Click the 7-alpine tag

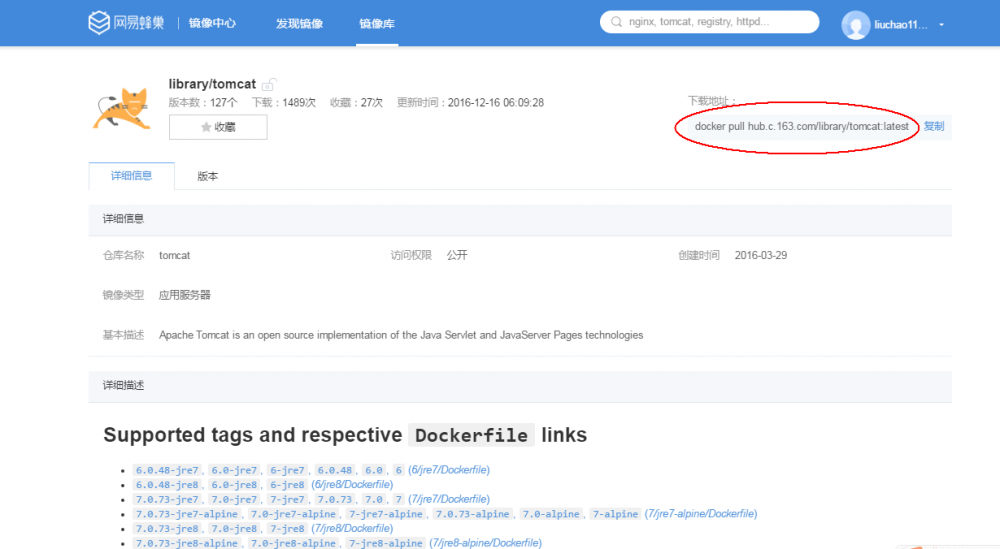[x=615, y=514]
